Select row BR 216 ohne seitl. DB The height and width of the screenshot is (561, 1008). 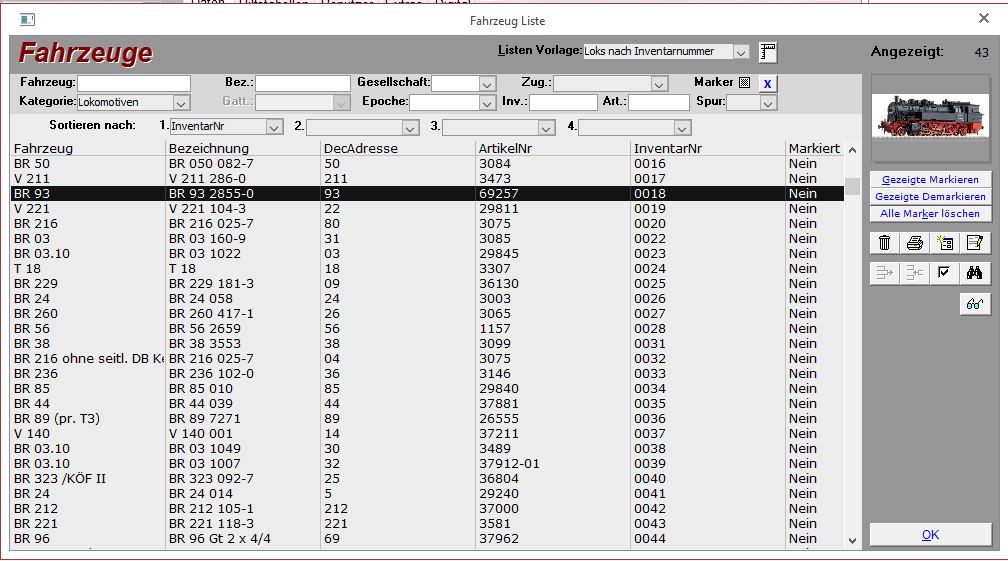428,359
